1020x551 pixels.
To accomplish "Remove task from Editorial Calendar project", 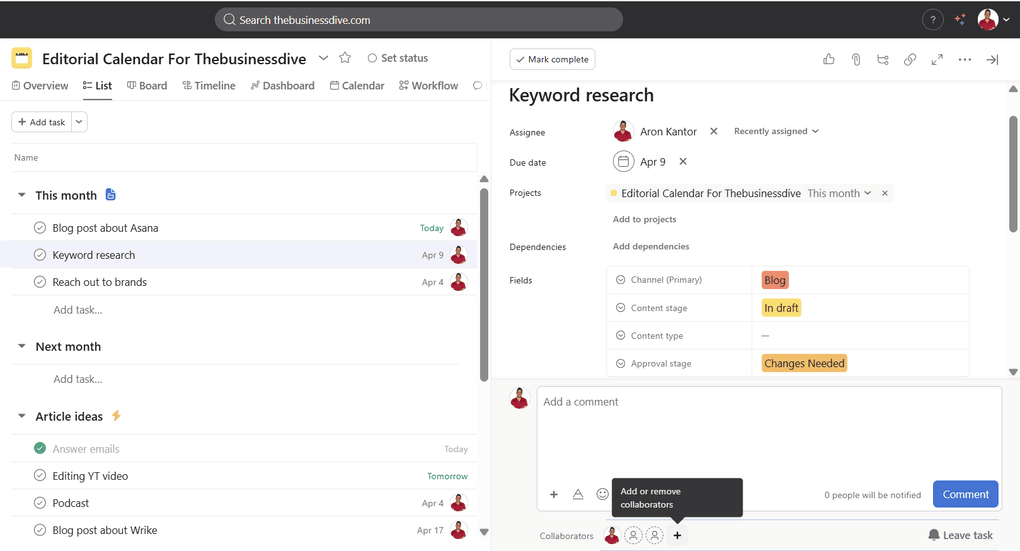I will tap(885, 193).
